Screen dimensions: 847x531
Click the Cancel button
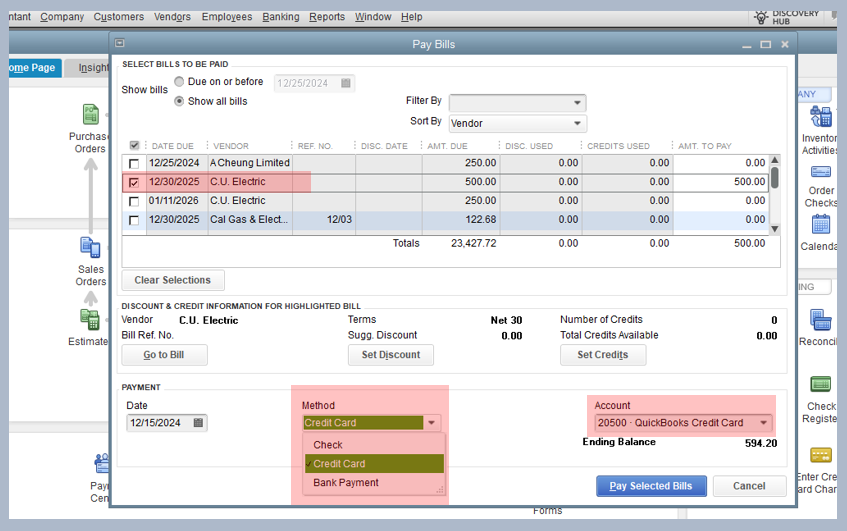click(749, 486)
